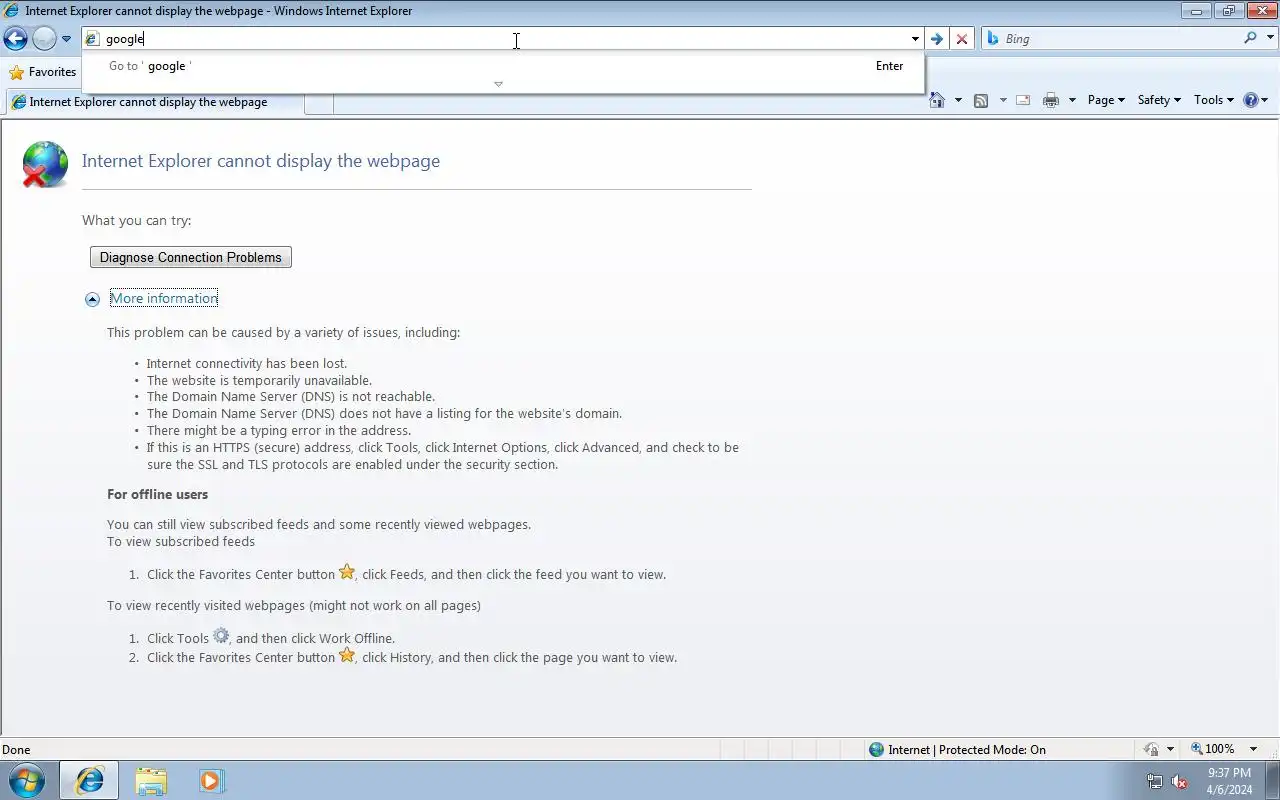Click the text 'For offline users'
Screen dimensions: 1280x800
tap(158, 494)
